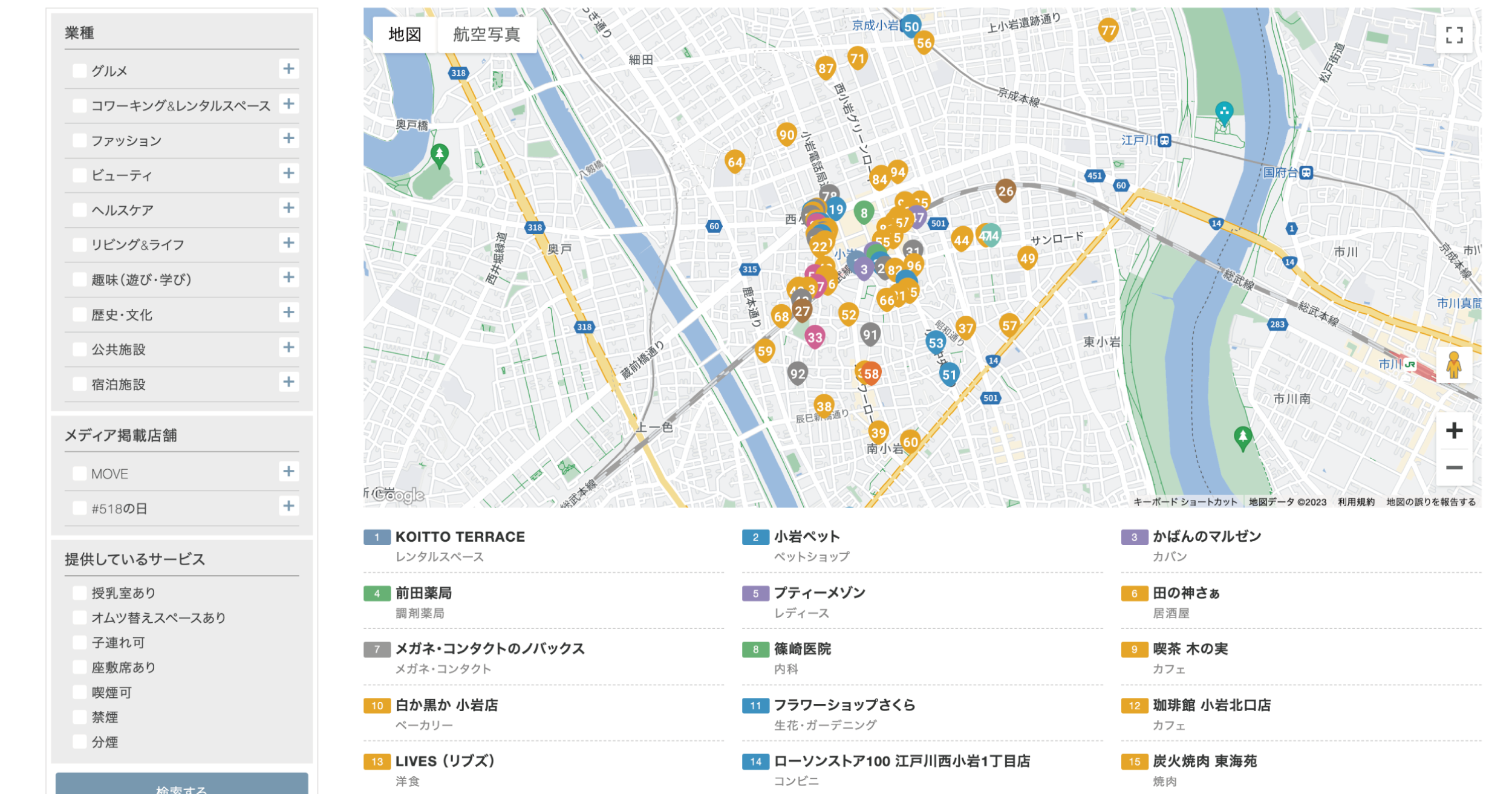Image resolution: width=1512 pixels, height=794 pixels.
Task: Check the グルメ category checkbox
Action: (x=79, y=71)
